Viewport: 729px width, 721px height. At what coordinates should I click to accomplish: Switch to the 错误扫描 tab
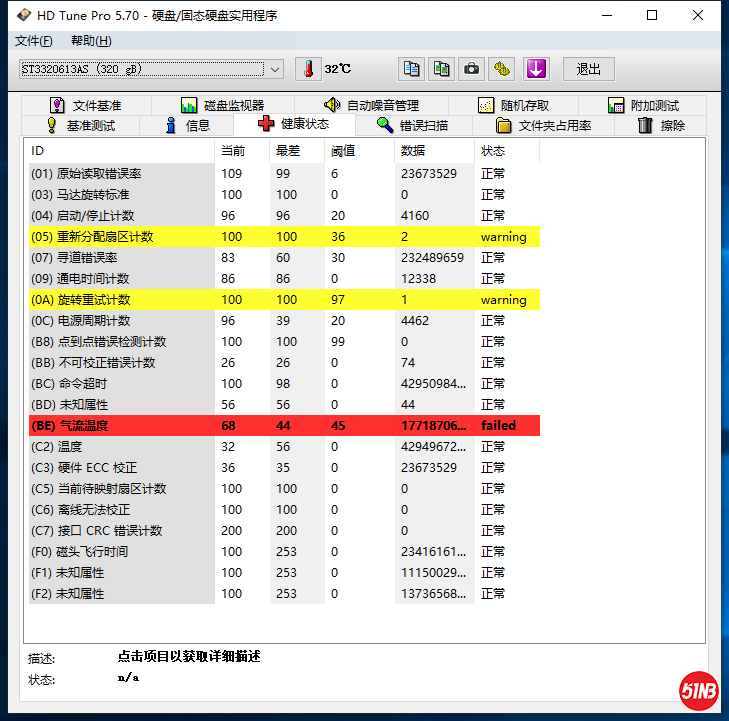click(x=413, y=126)
